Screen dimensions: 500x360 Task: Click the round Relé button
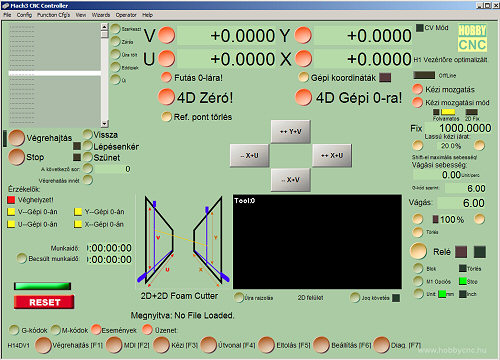(x=418, y=251)
